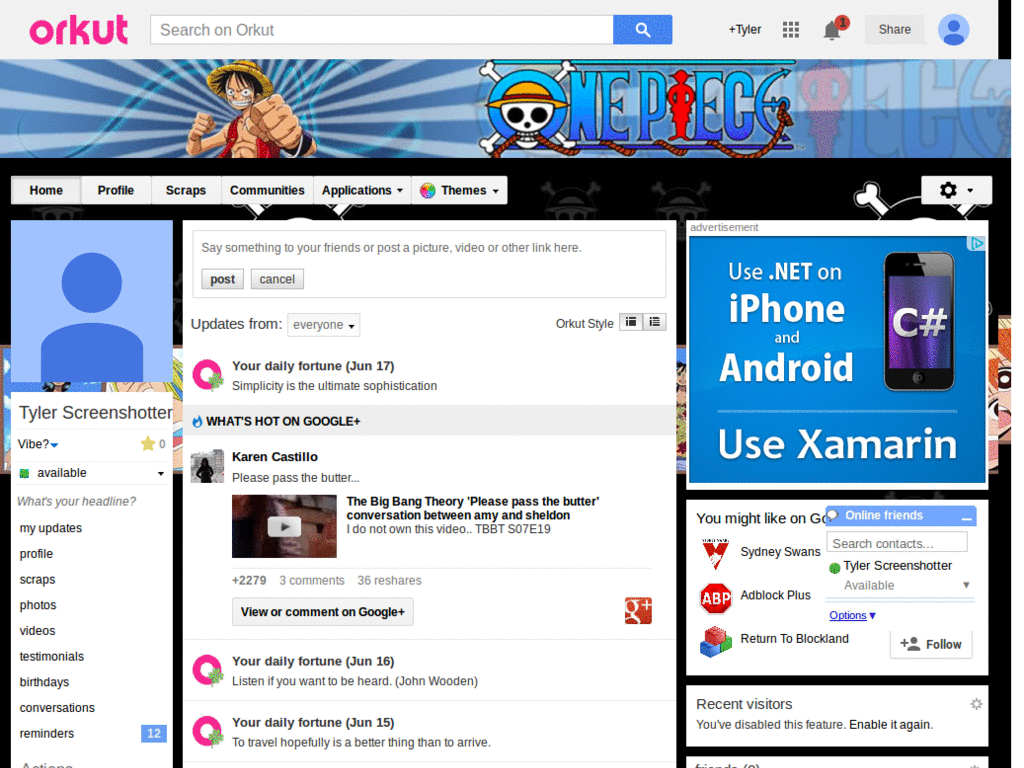Click the reminders count badge 12
1024x768 pixels.
tap(153, 734)
